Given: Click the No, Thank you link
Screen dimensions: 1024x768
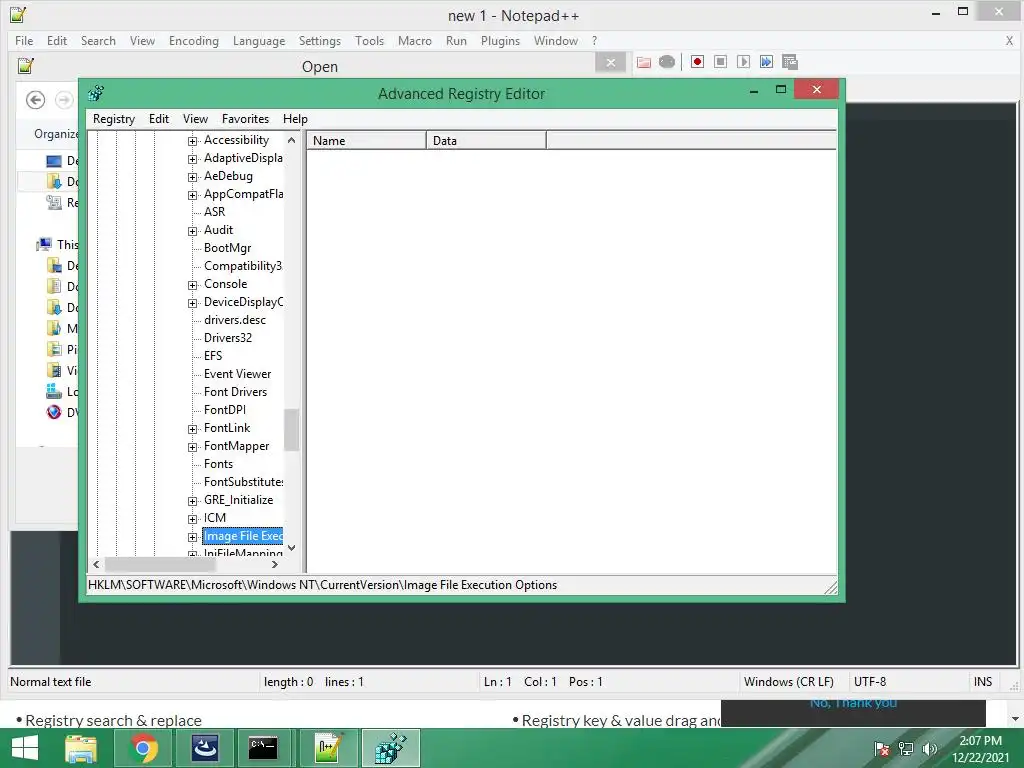Looking at the screenshot, I should [x=853, y=703].
